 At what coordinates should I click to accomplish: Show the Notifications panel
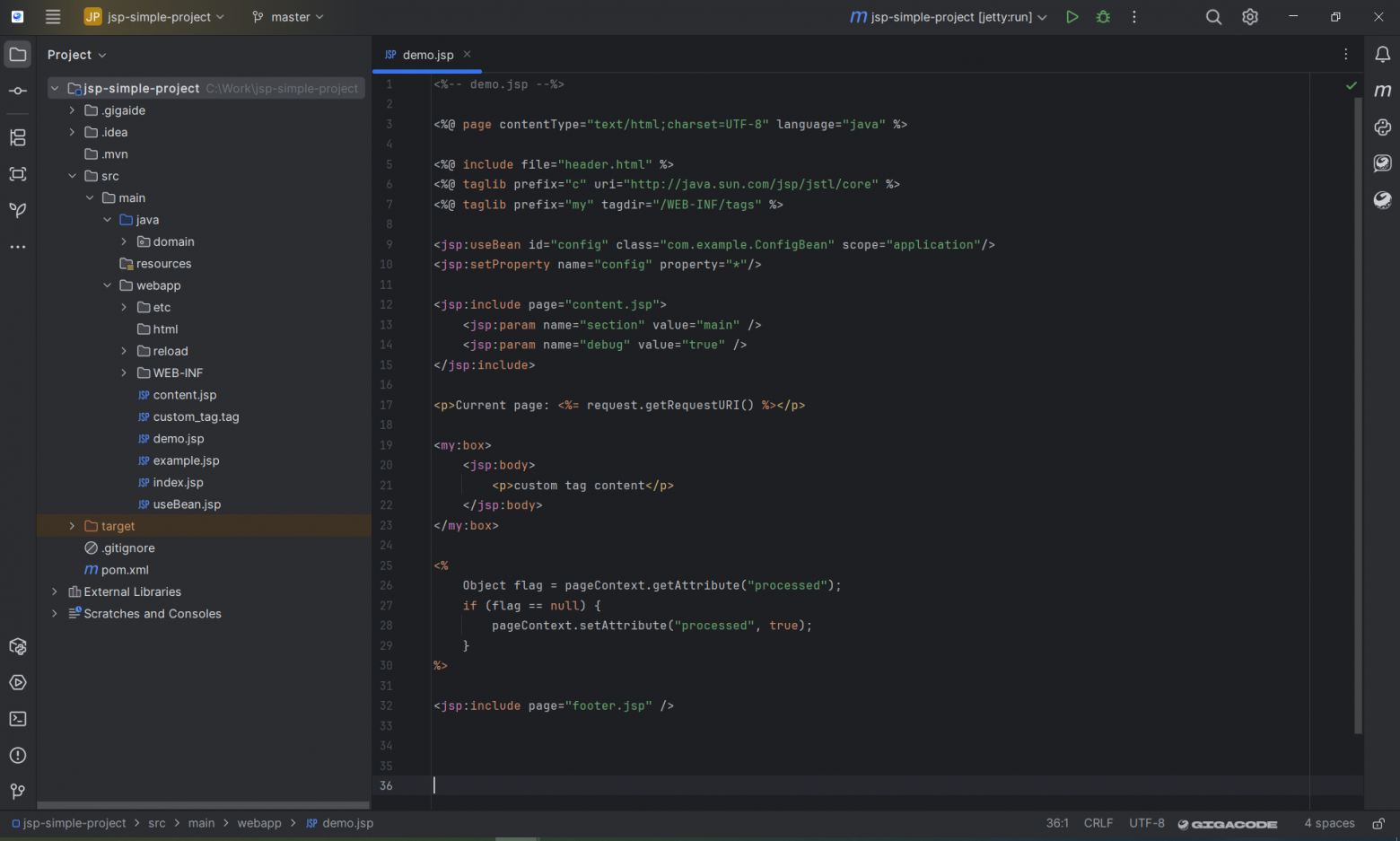coord(1382,55)
